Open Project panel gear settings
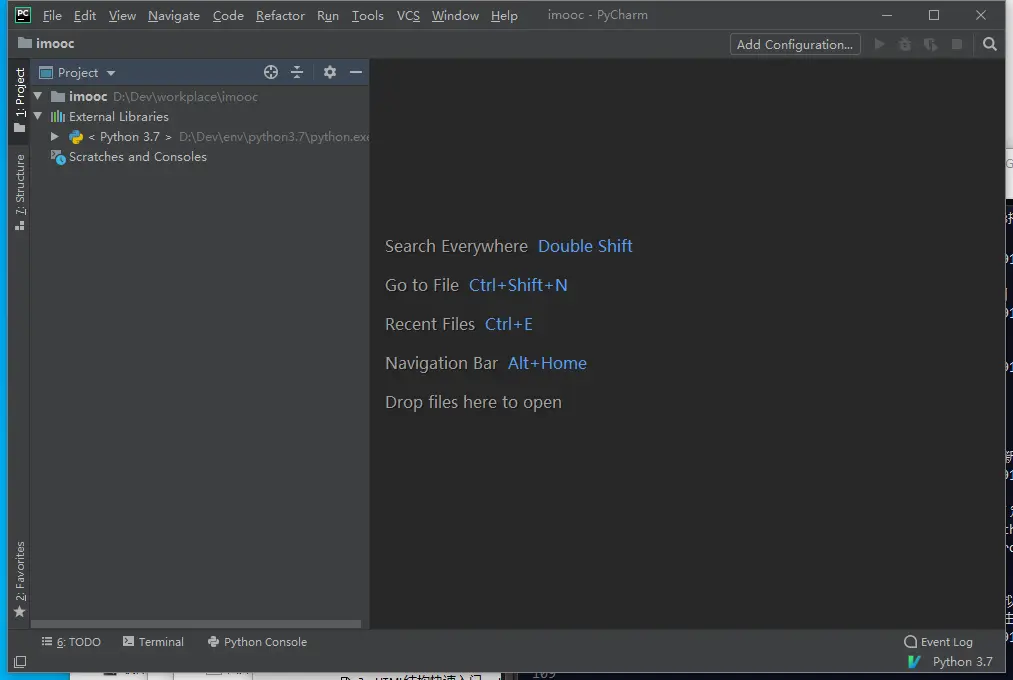 pos(329,72)
